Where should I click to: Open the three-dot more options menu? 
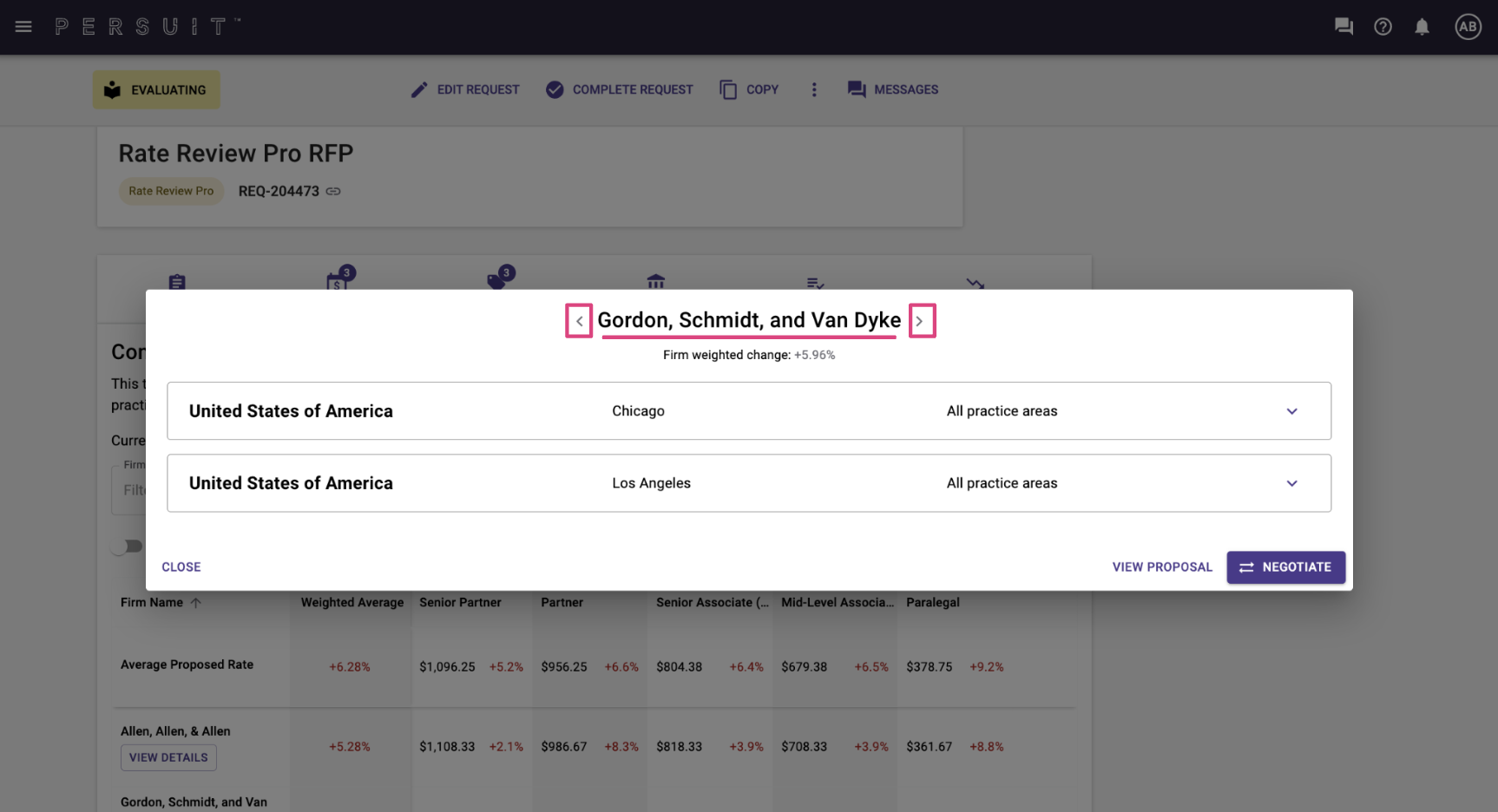[x=814, y=89]
